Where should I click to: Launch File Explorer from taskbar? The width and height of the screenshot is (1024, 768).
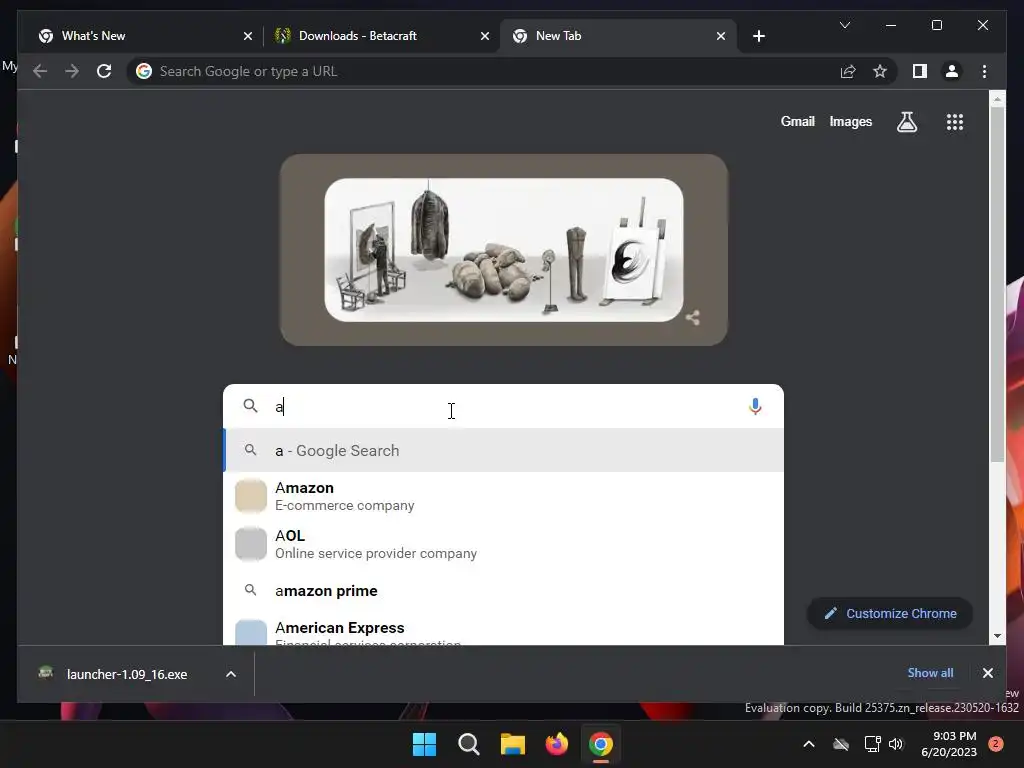[513, 744]
